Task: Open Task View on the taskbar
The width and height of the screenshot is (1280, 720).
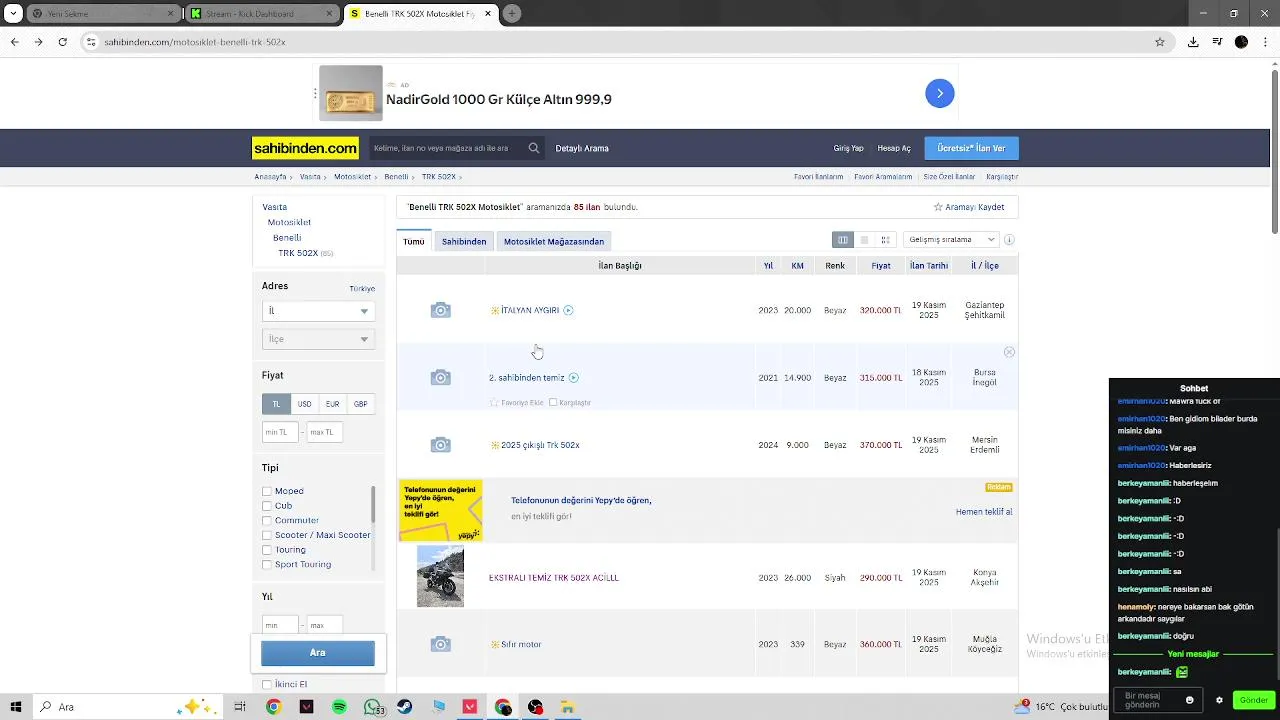Action: [240, 707]
